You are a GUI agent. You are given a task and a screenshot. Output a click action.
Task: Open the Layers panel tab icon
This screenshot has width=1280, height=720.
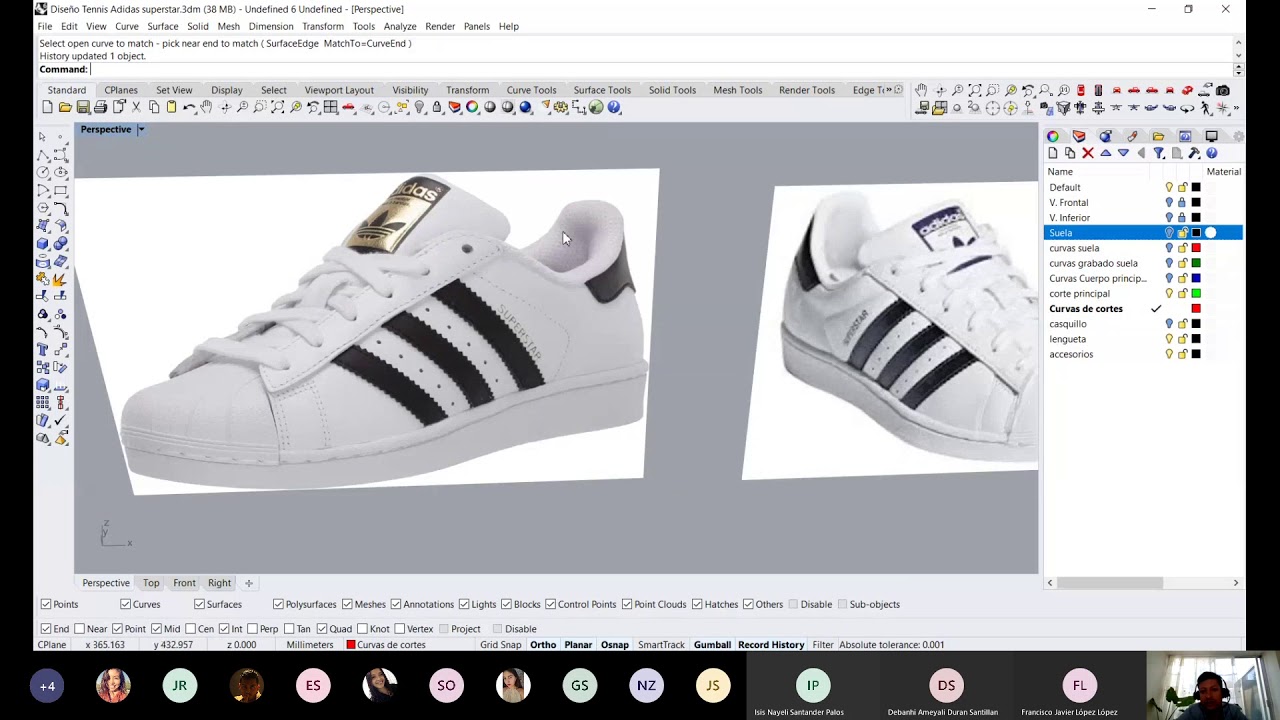(1079, 136)
